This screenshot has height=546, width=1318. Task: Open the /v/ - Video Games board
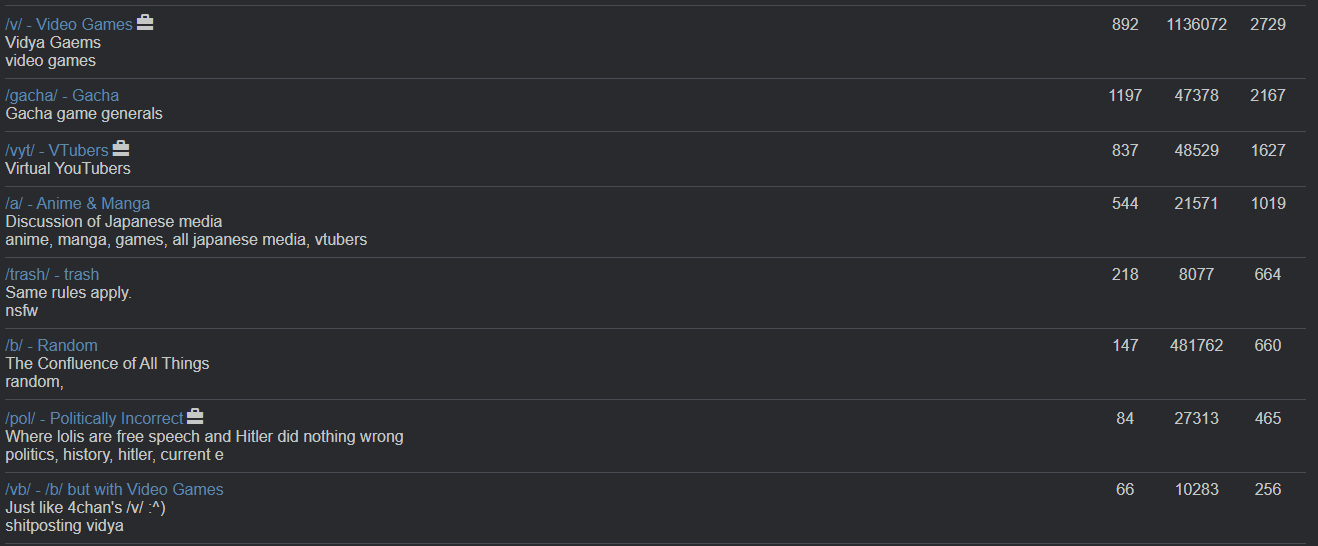pyautogui.click(x=69, y=24)
